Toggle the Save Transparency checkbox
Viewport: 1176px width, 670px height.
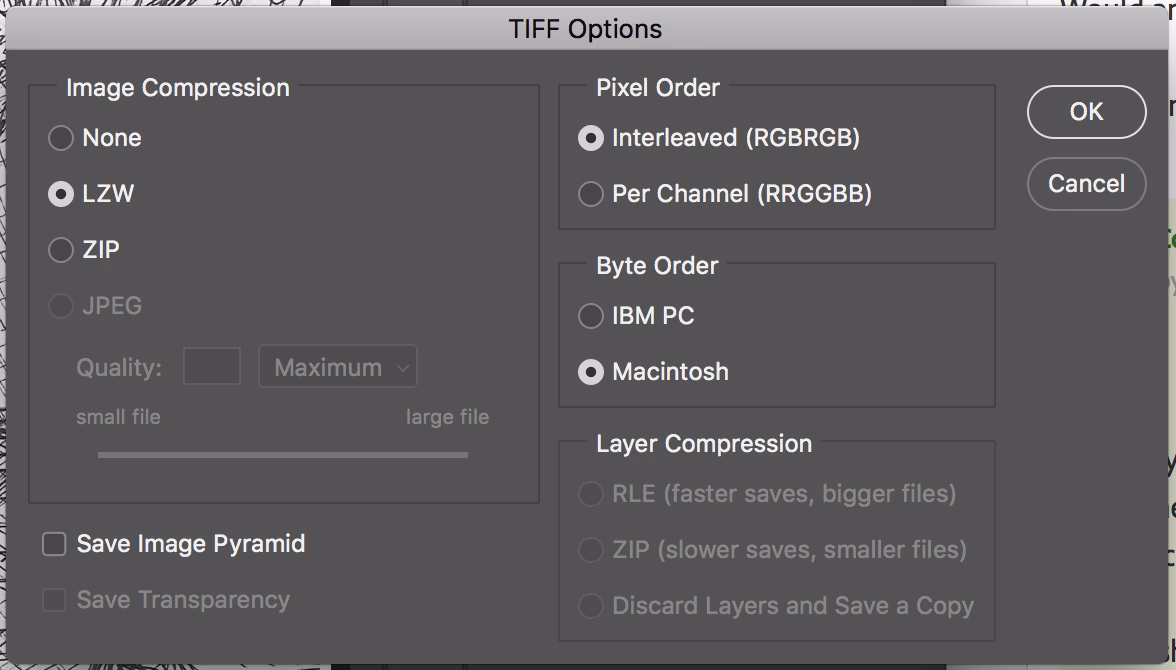56,600
